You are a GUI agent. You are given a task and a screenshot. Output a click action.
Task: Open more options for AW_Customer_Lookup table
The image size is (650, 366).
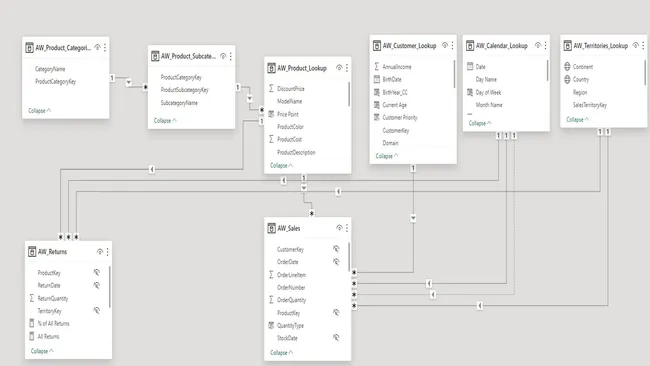point(453,45)
